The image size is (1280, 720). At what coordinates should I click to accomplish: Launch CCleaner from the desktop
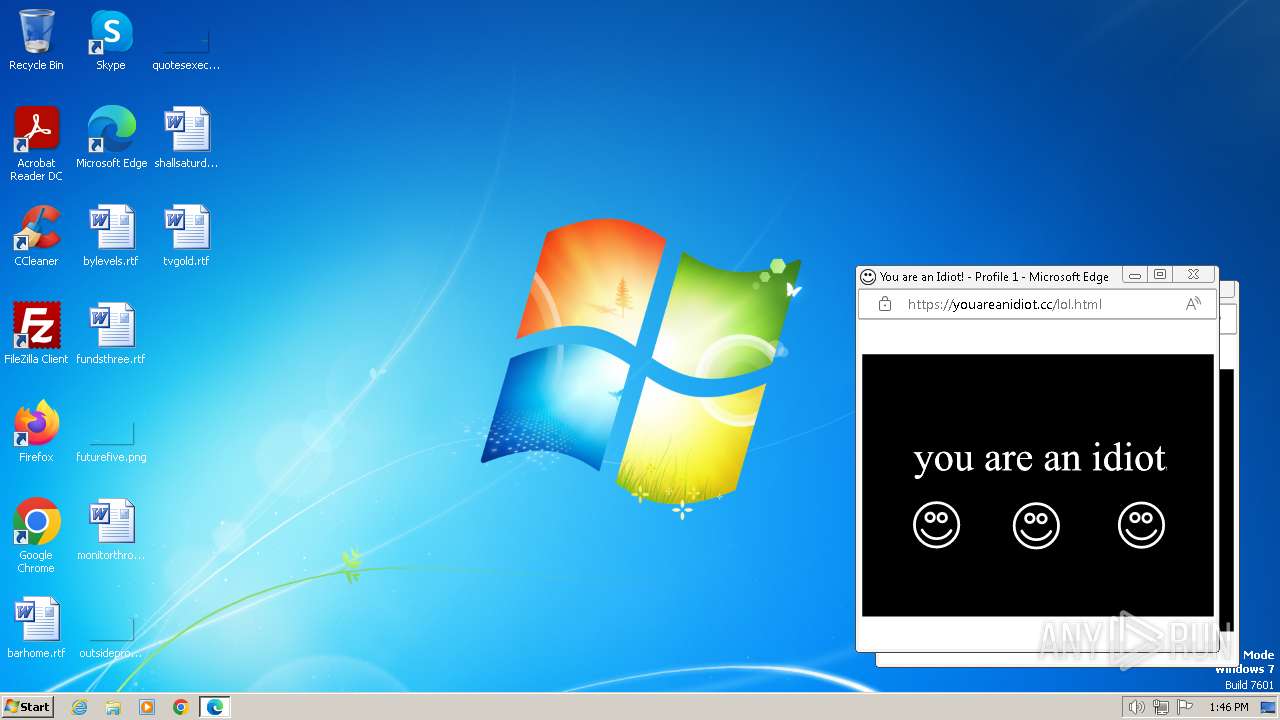coord(36,236)
